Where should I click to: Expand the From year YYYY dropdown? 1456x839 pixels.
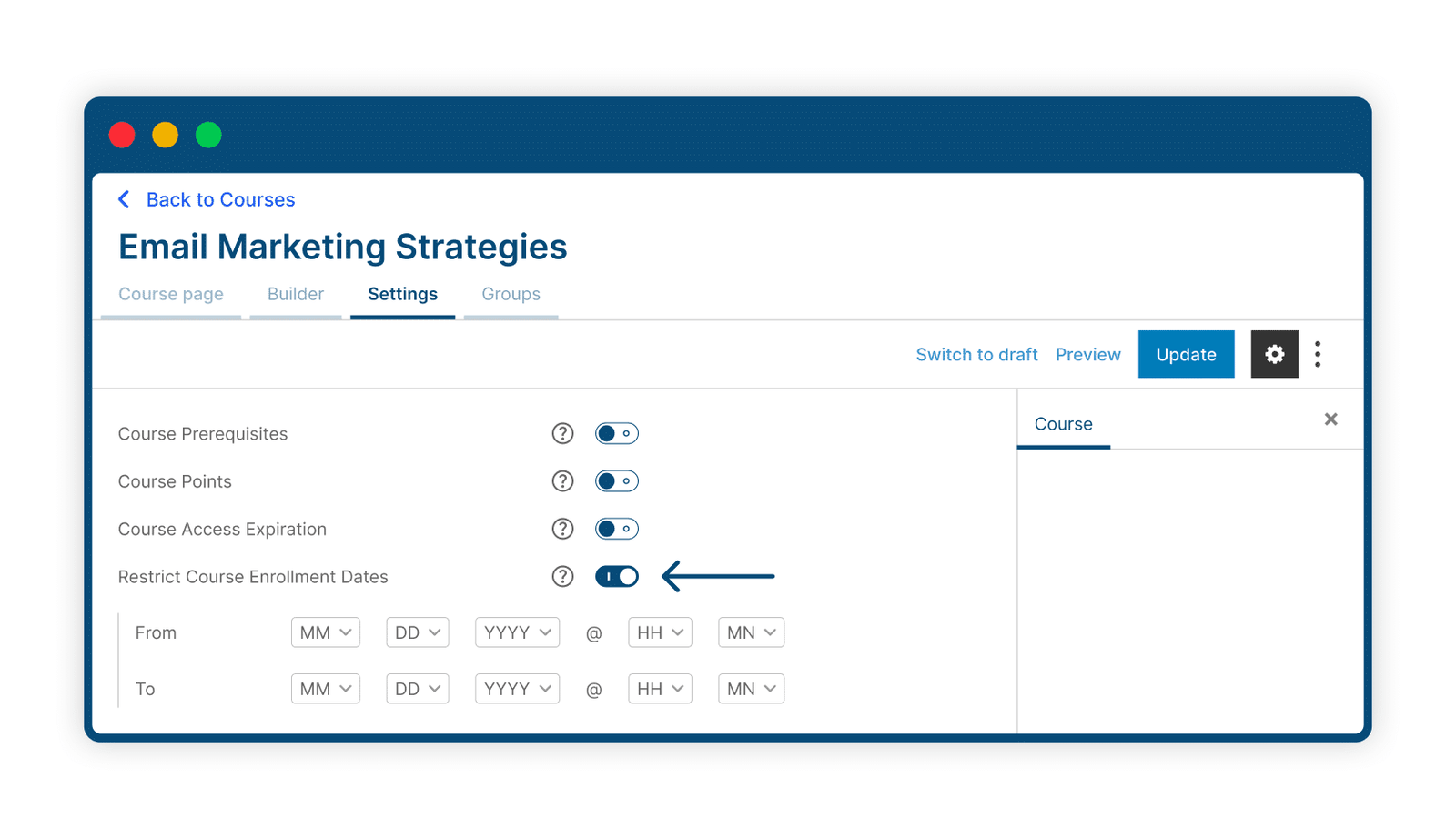(517, 632)
